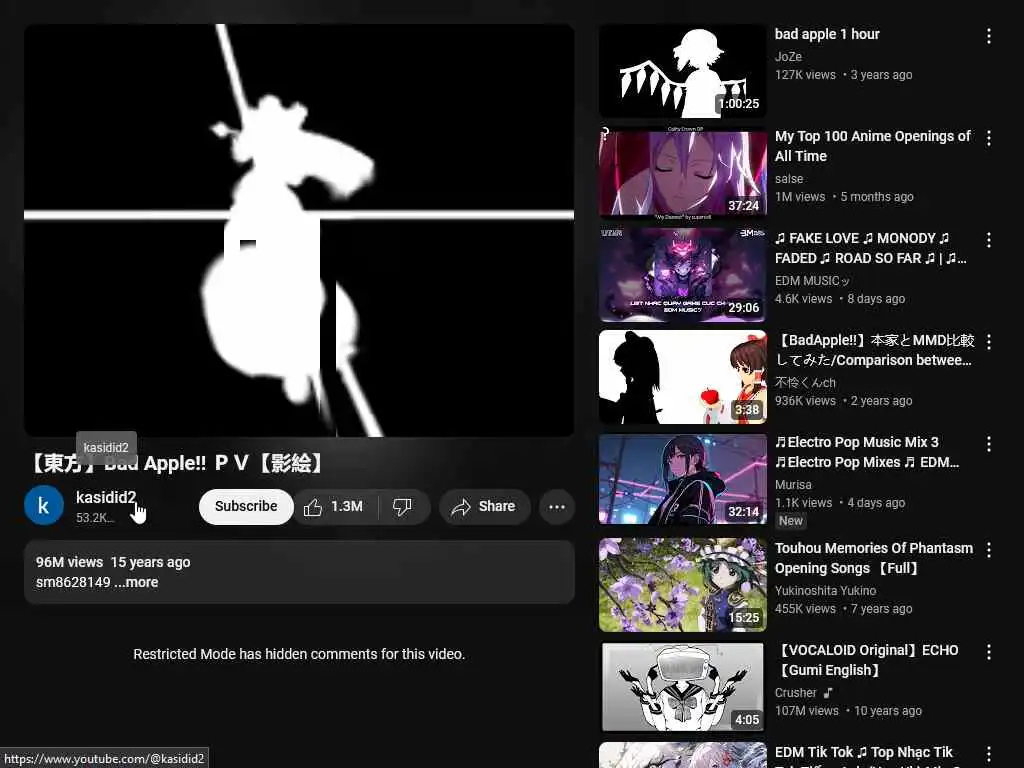Open BadApple MMD comparison thumbnail

(682, 377)
